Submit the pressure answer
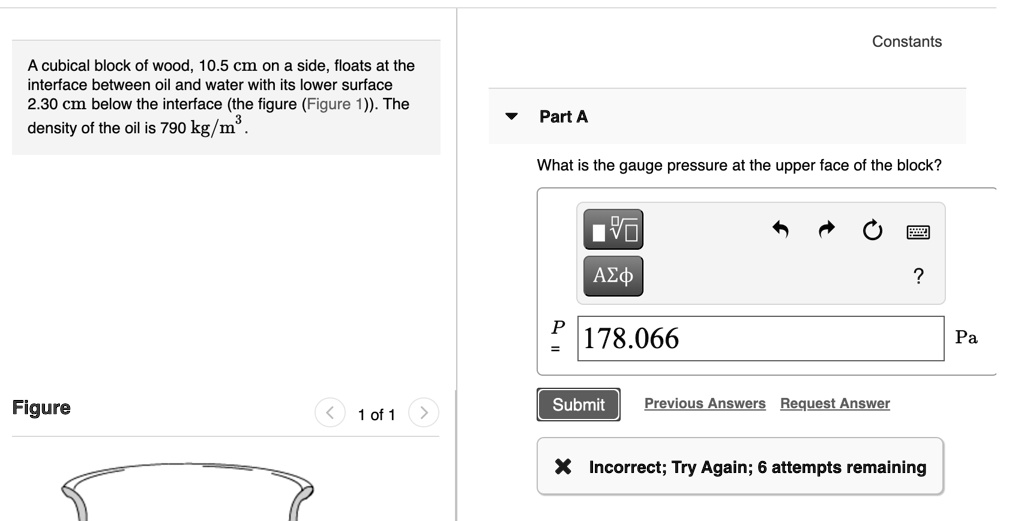The image size is (1024, 521). click(x=578, y=405)
